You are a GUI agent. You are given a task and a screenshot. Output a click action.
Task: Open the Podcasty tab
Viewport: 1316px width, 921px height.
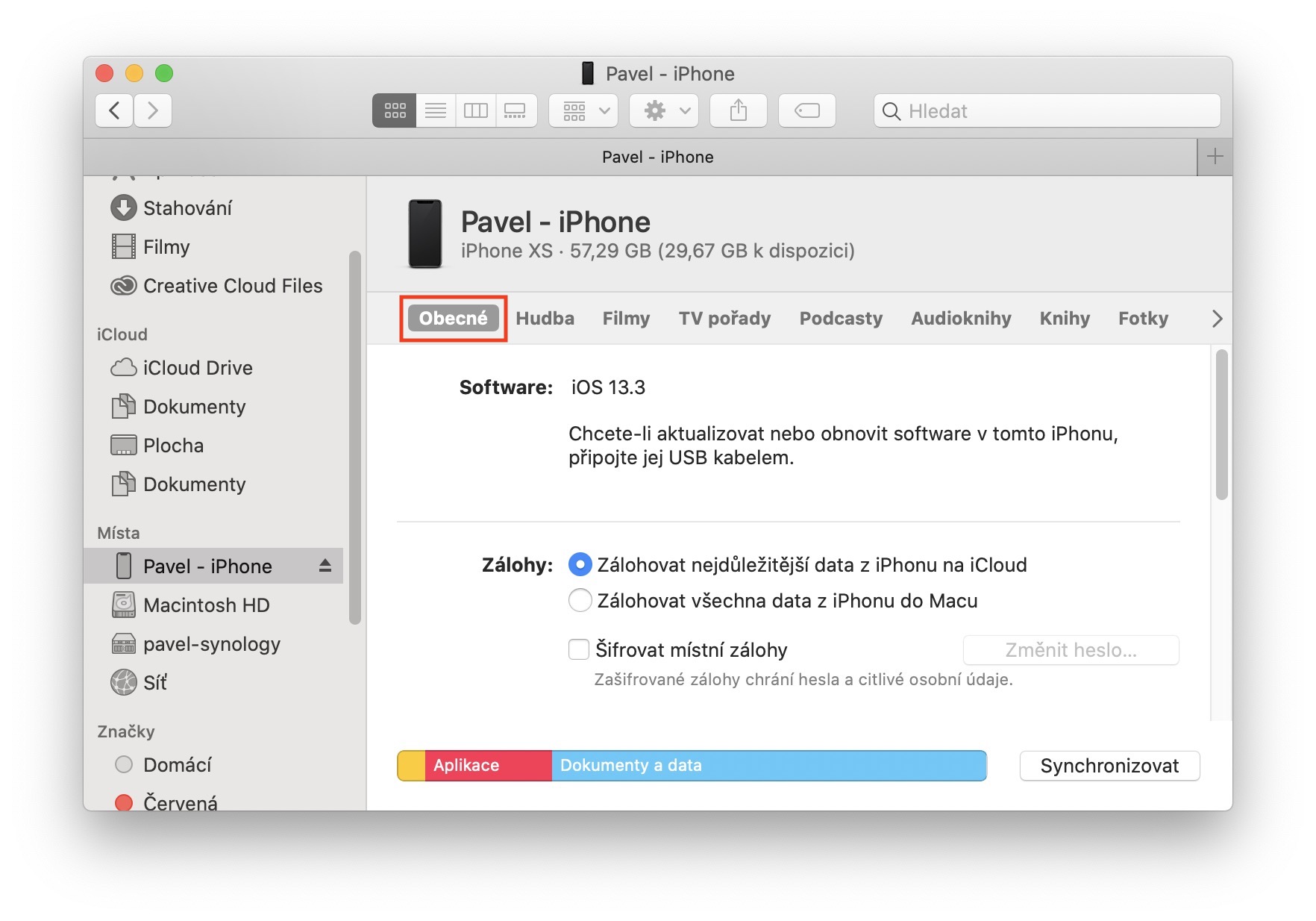841,319
